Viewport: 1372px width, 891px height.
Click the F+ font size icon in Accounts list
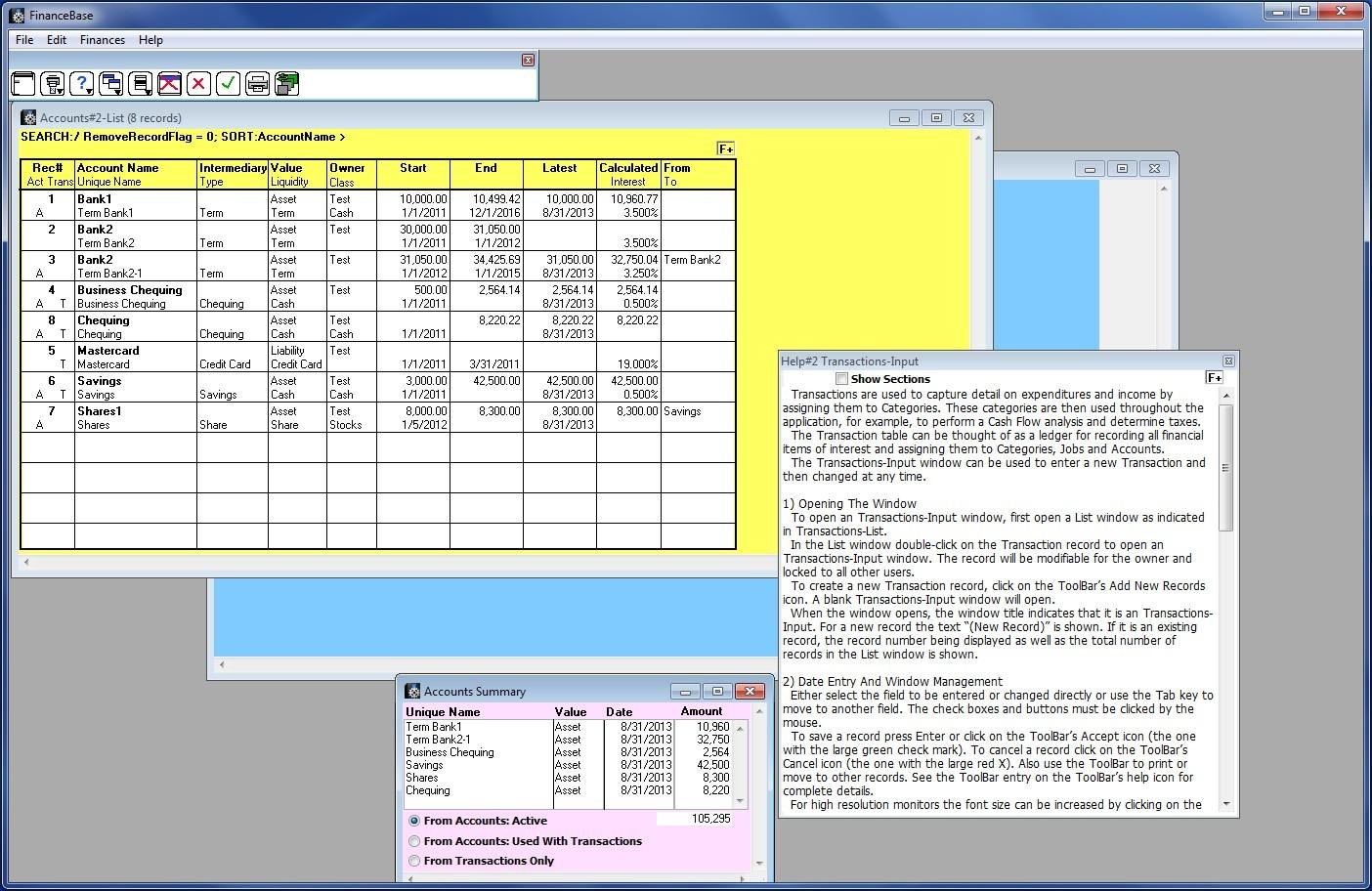(x=725, y=148)
